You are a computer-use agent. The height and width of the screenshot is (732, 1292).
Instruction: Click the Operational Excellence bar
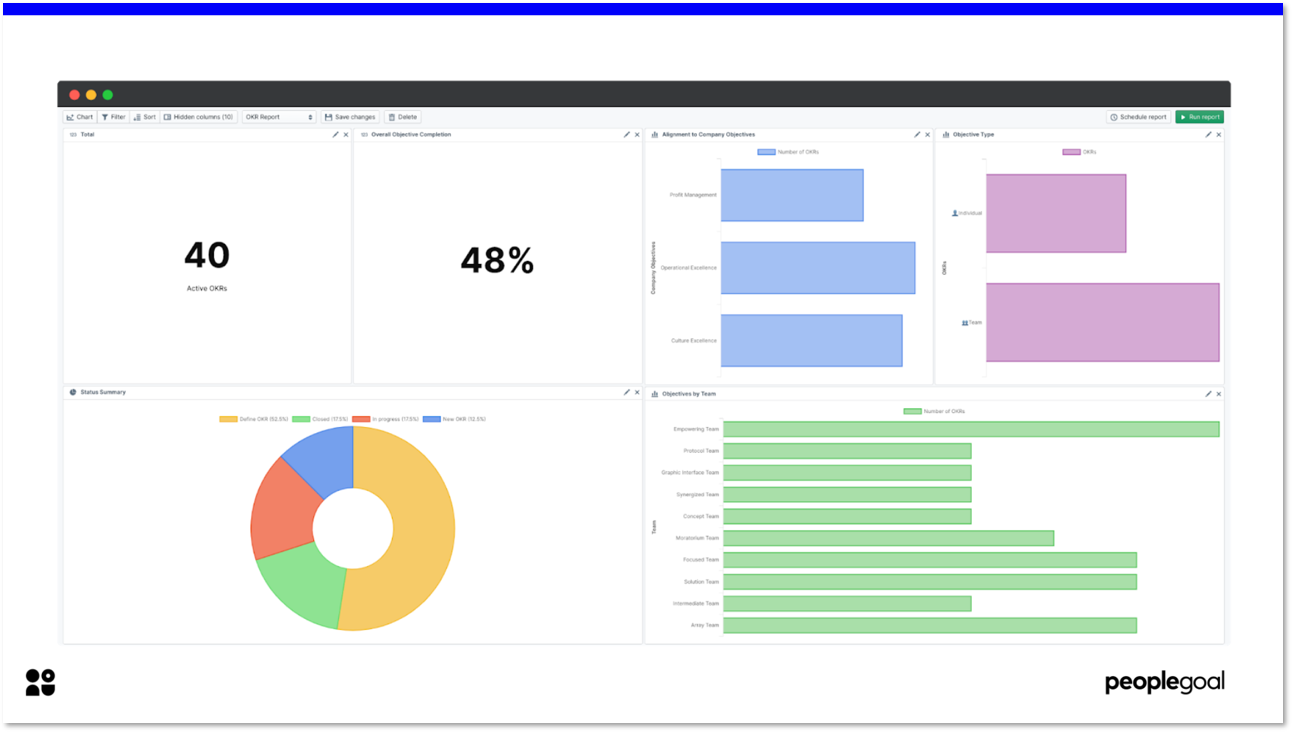coord(818,268)
